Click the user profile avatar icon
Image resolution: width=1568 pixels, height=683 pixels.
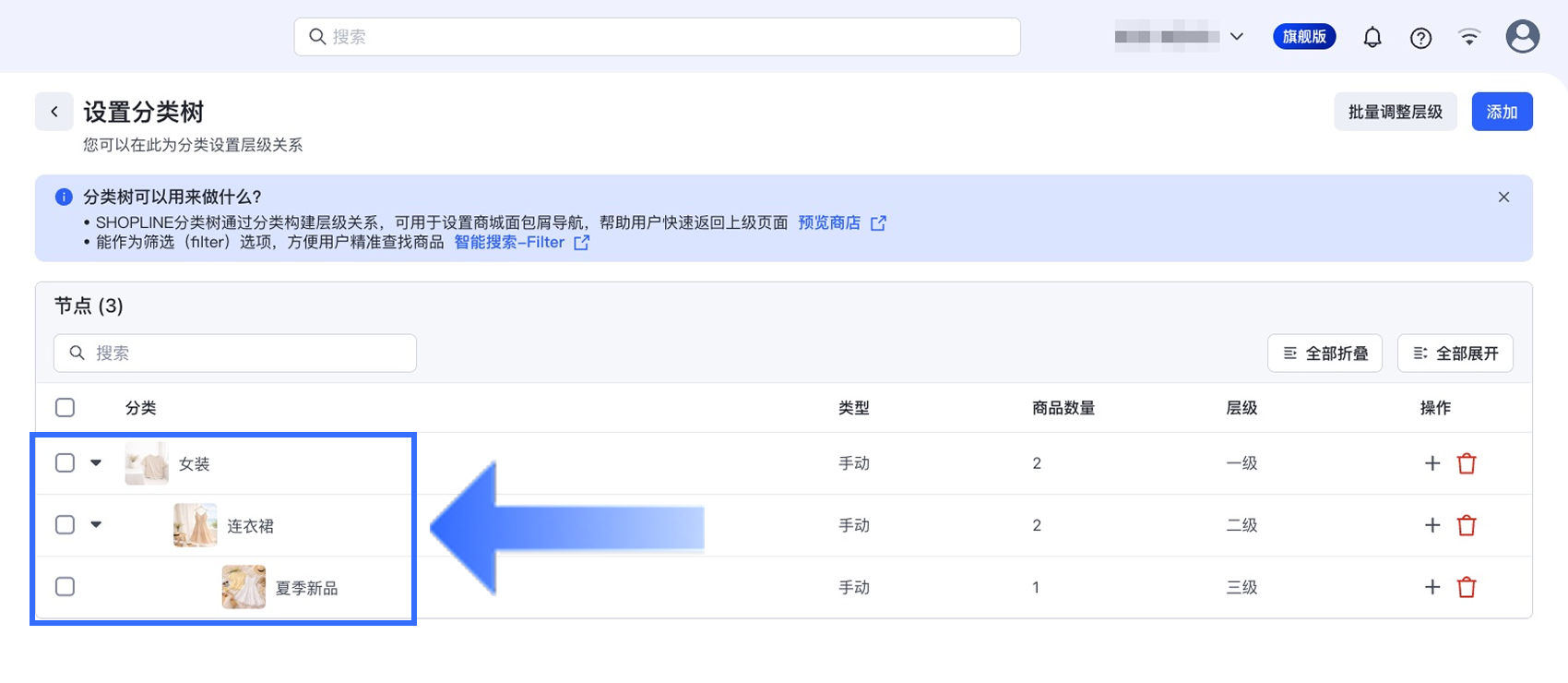tap(1522, 37)
